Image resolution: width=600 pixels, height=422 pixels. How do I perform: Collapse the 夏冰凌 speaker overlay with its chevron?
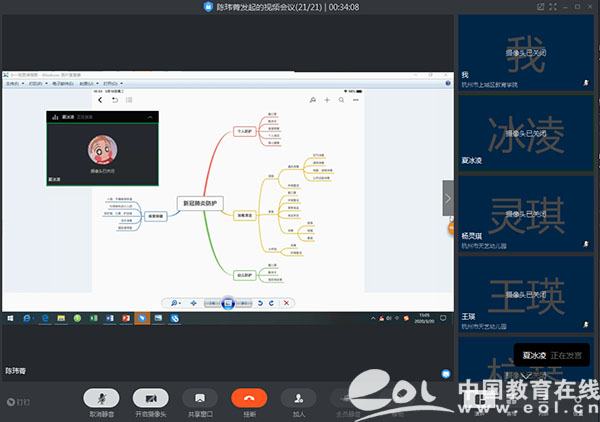(150, 117)
